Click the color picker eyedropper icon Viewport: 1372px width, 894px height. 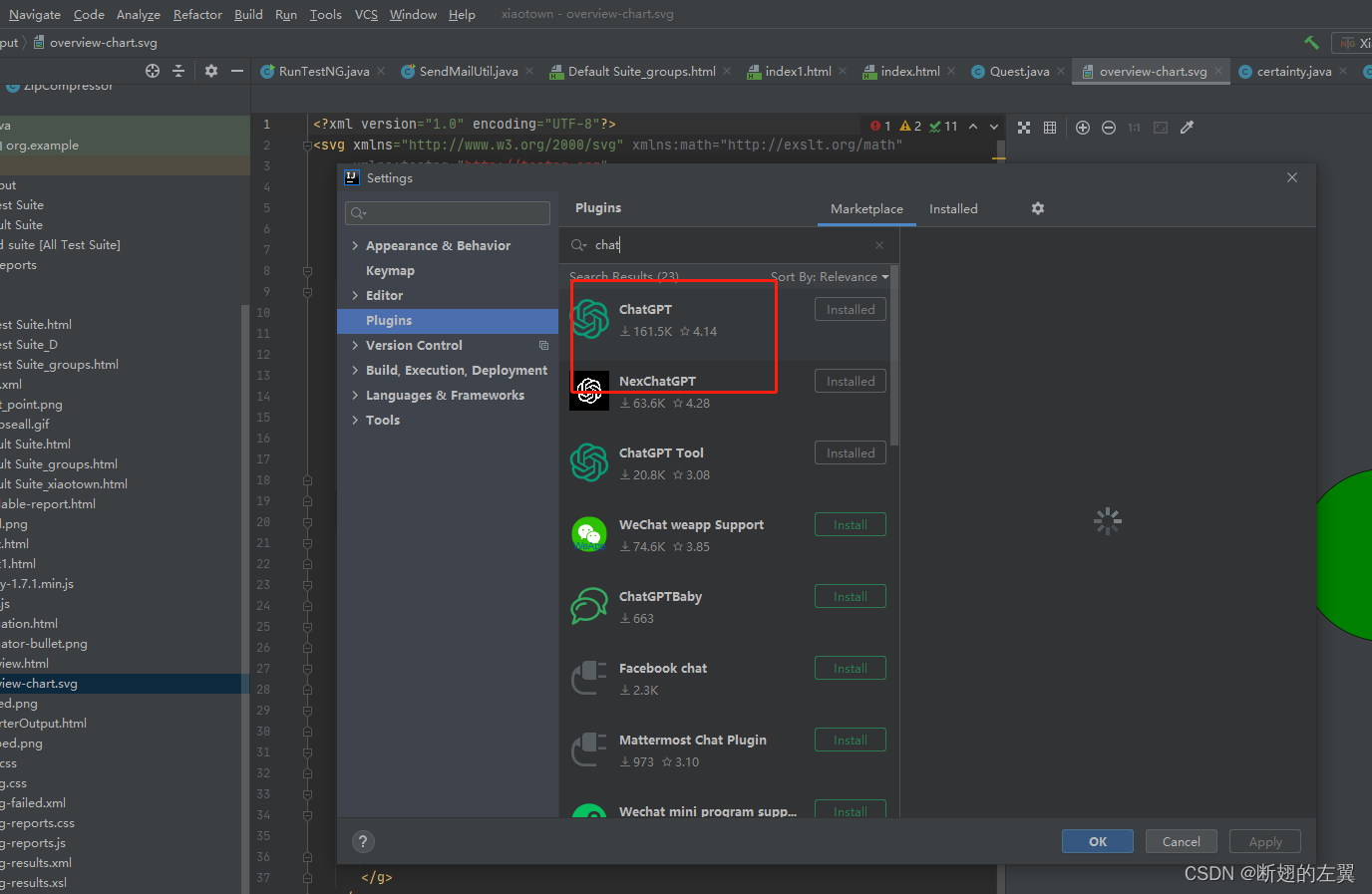coord(1187,128)
